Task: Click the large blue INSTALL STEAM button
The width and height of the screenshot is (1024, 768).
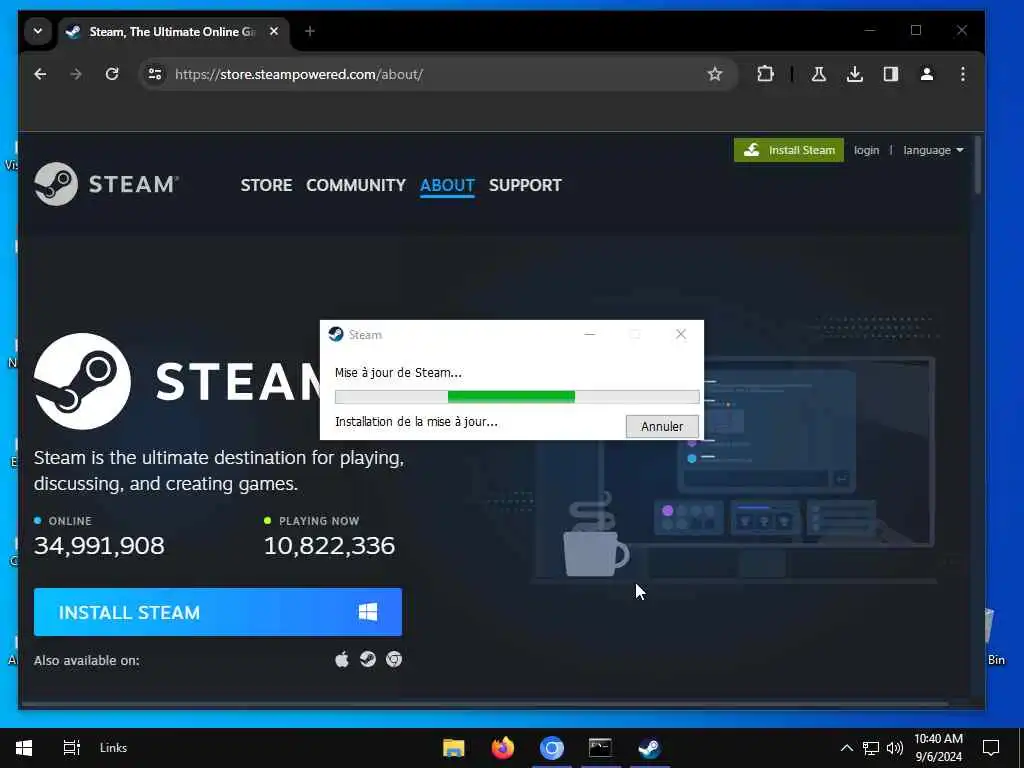Action: [217, 612]
